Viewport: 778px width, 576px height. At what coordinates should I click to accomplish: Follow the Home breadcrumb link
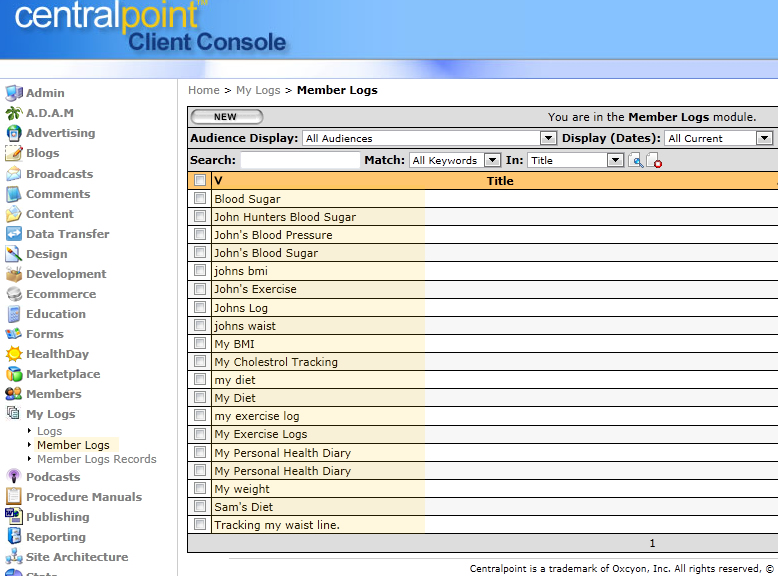tap(204, 90)
